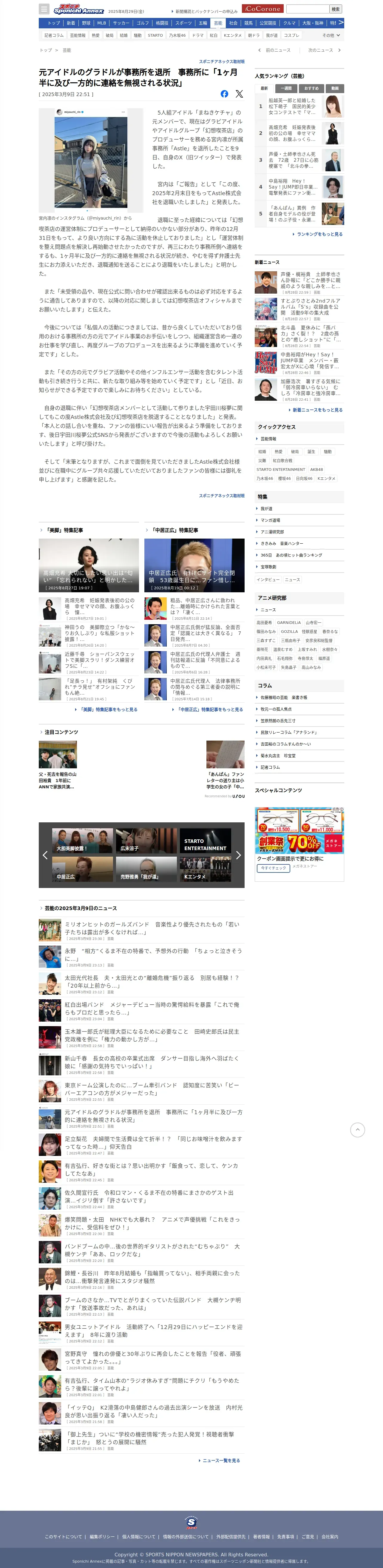383x1568 pixels.
Task: Click 今すぐチェック ad button
Action: point(273,868)
